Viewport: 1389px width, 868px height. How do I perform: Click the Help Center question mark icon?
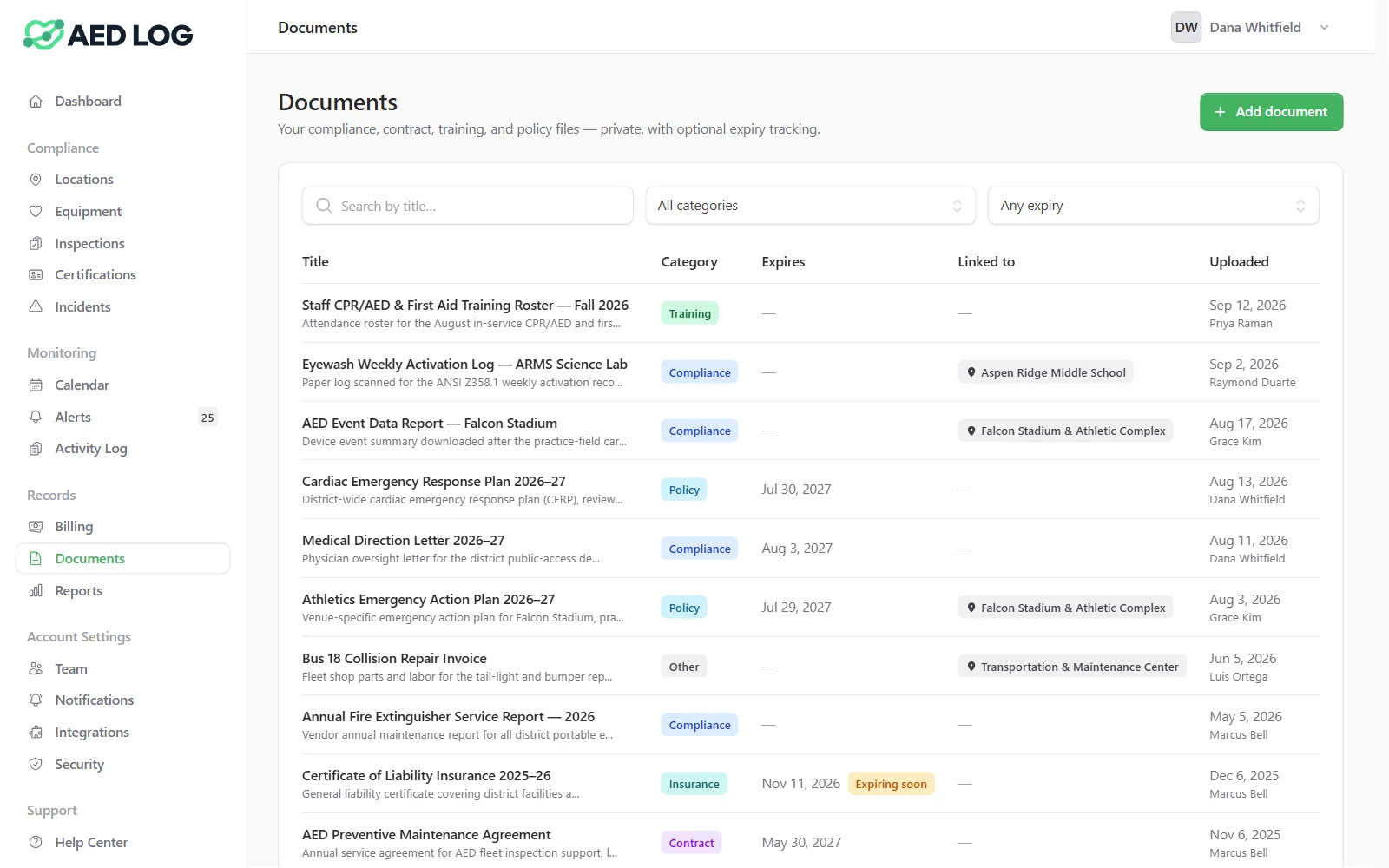tap(36, 843)
